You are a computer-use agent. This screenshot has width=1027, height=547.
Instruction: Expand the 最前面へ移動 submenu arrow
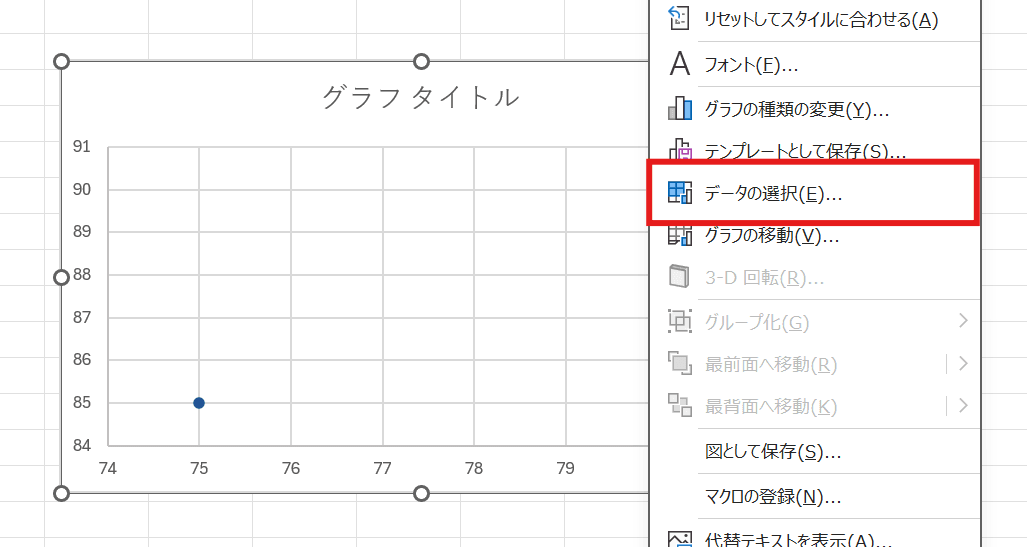[963, 364]
